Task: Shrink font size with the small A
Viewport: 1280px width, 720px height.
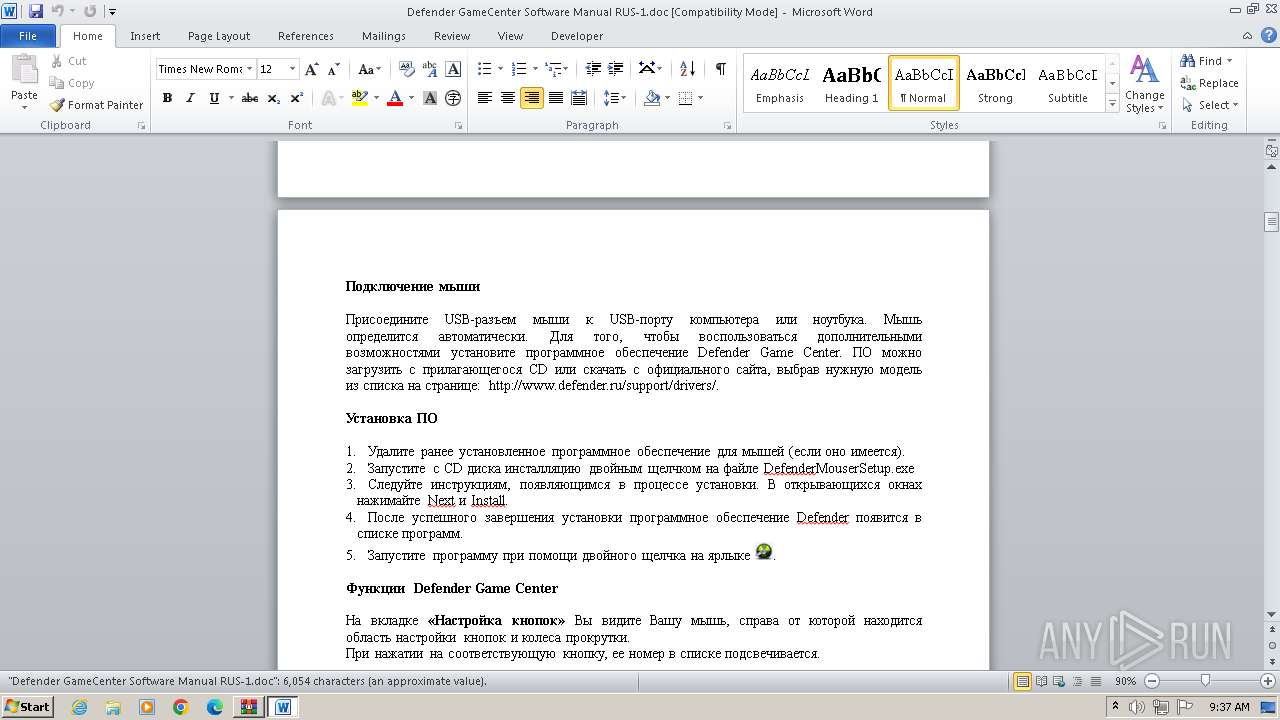Action: (334, 69)
